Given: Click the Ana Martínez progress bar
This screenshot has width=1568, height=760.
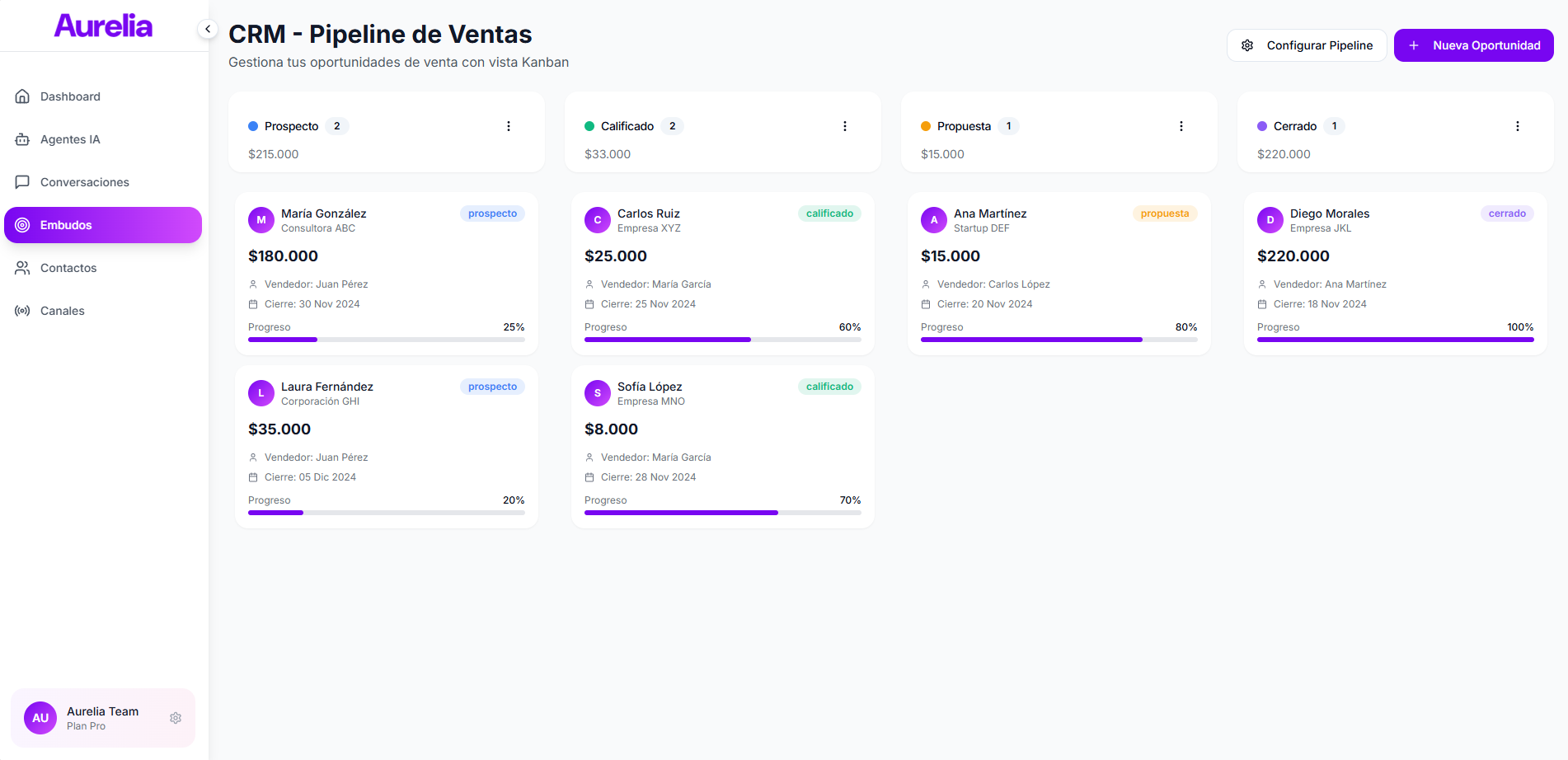Looking at the screenshot, I should pyautogui.click(x=1059, y=340).
